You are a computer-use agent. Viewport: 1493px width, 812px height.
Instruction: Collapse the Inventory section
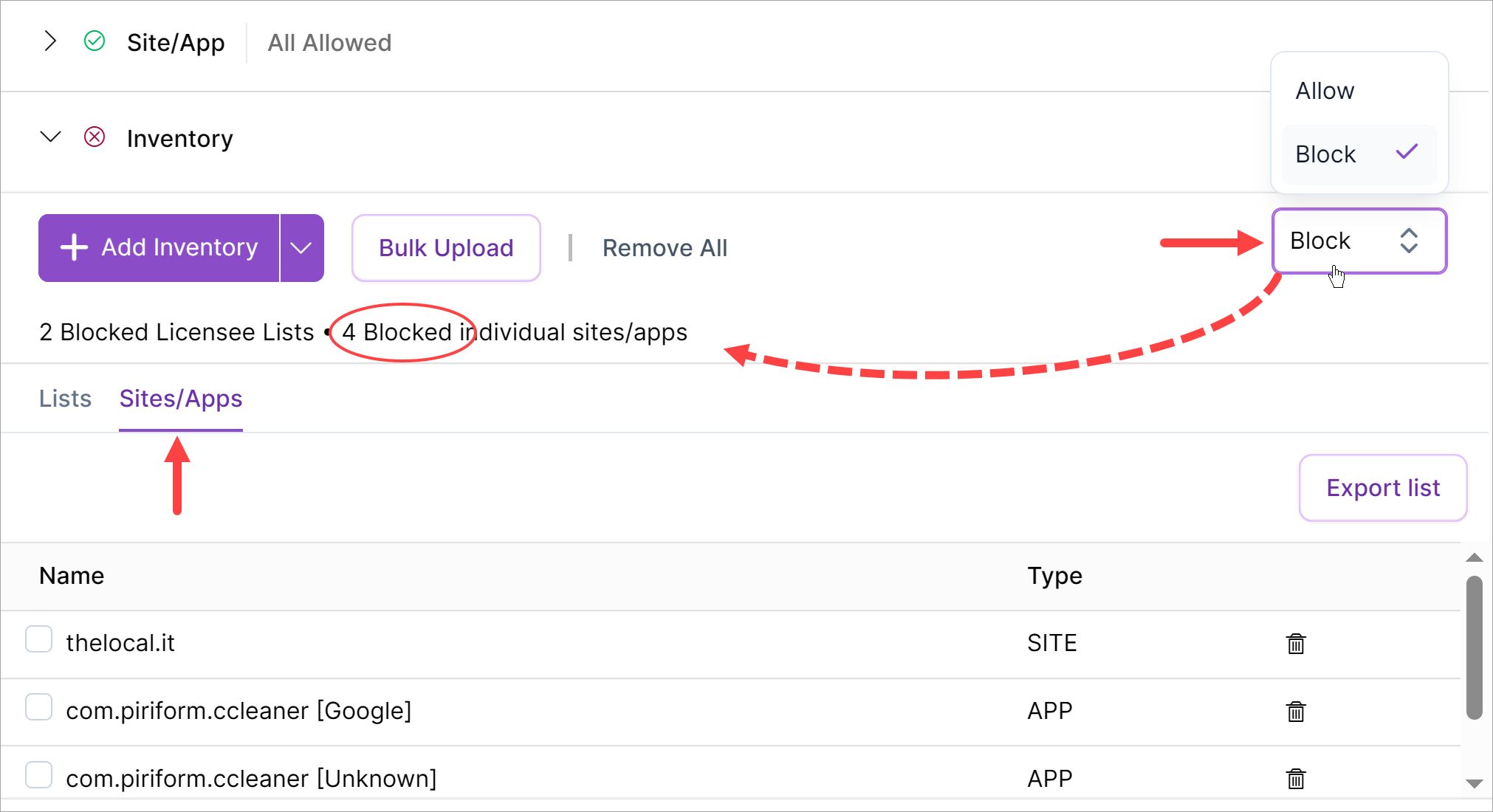point(49,137)
